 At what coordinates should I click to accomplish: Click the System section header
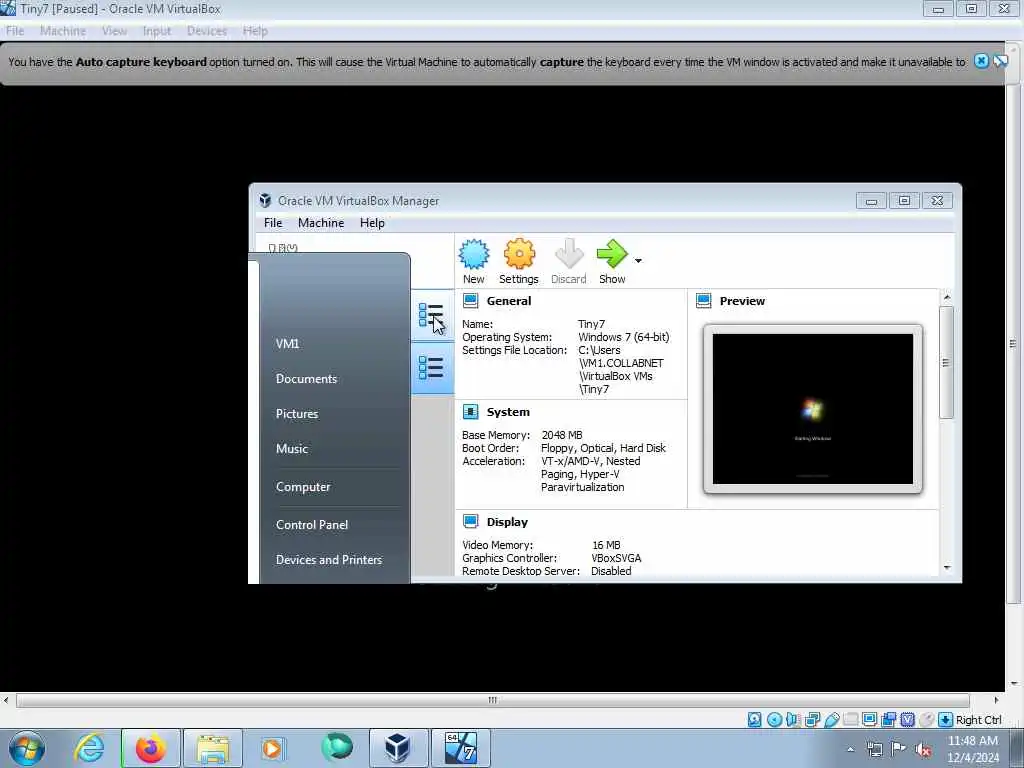508,412
